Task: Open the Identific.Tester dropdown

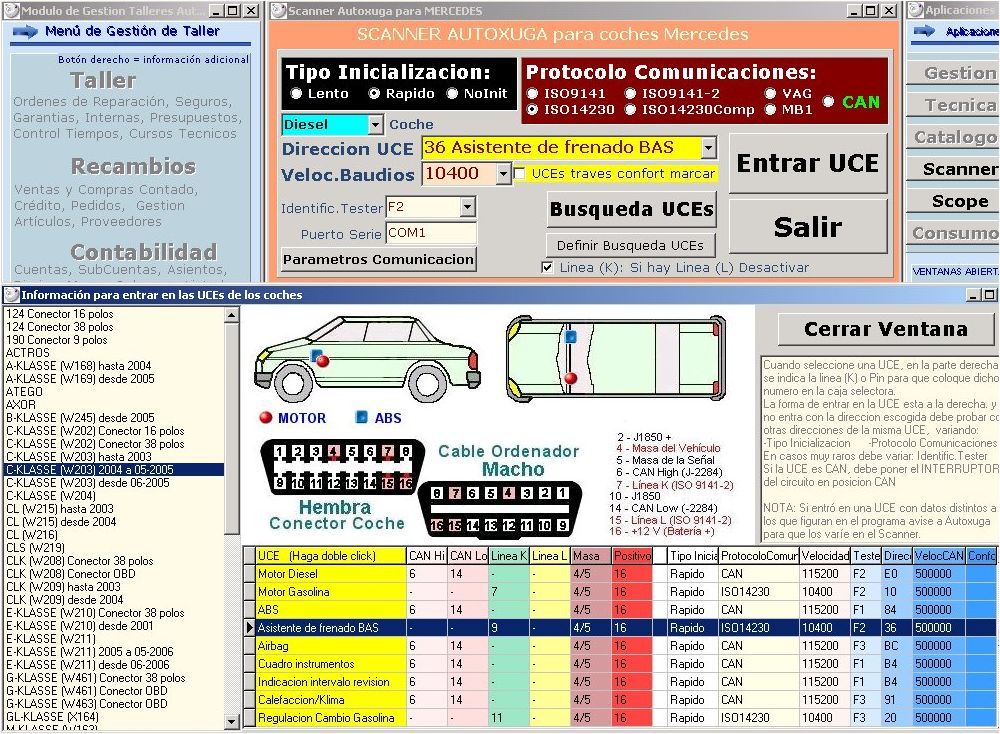Action: click(x=467, y=207)
